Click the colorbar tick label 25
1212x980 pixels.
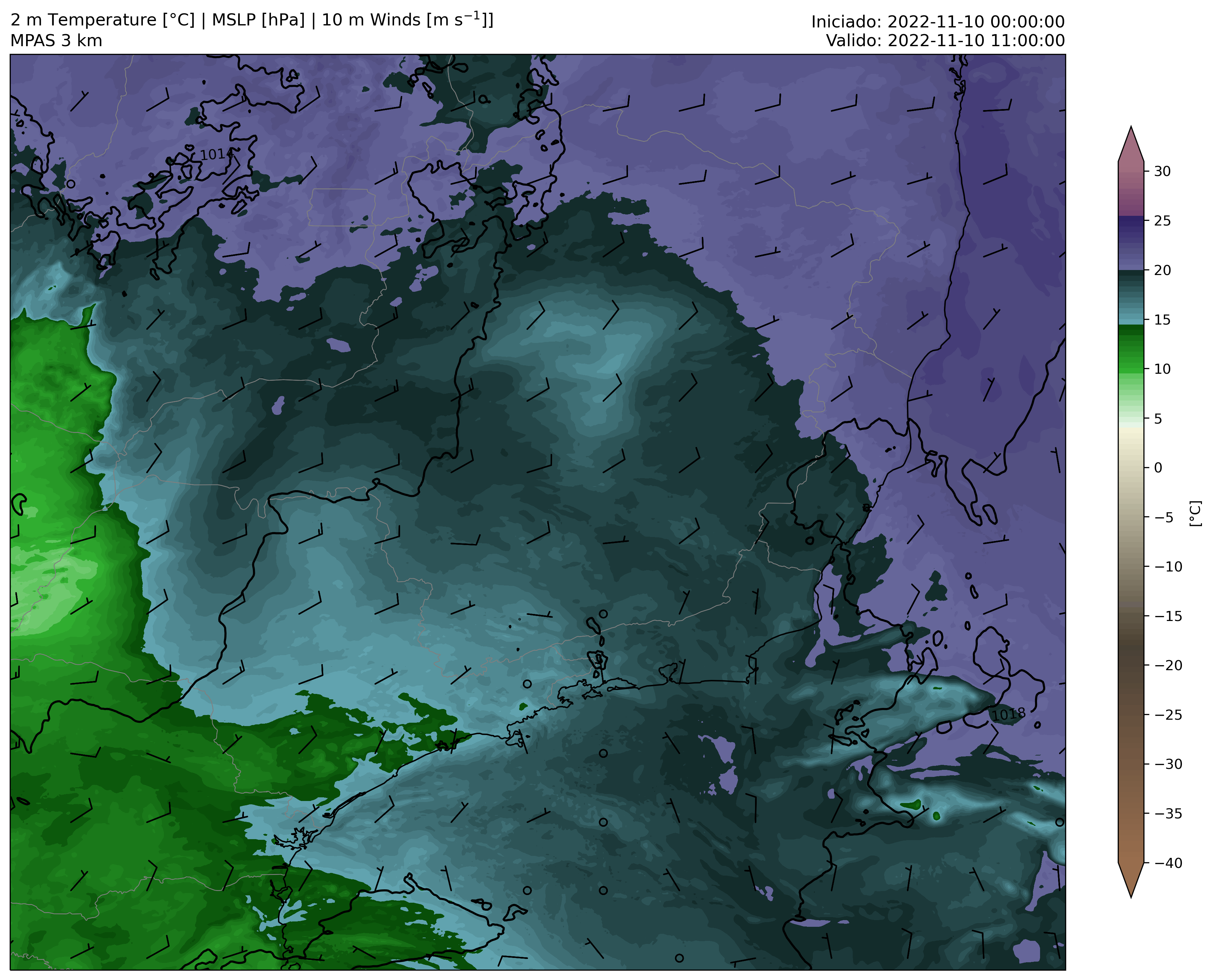[x=1162, y=221]
